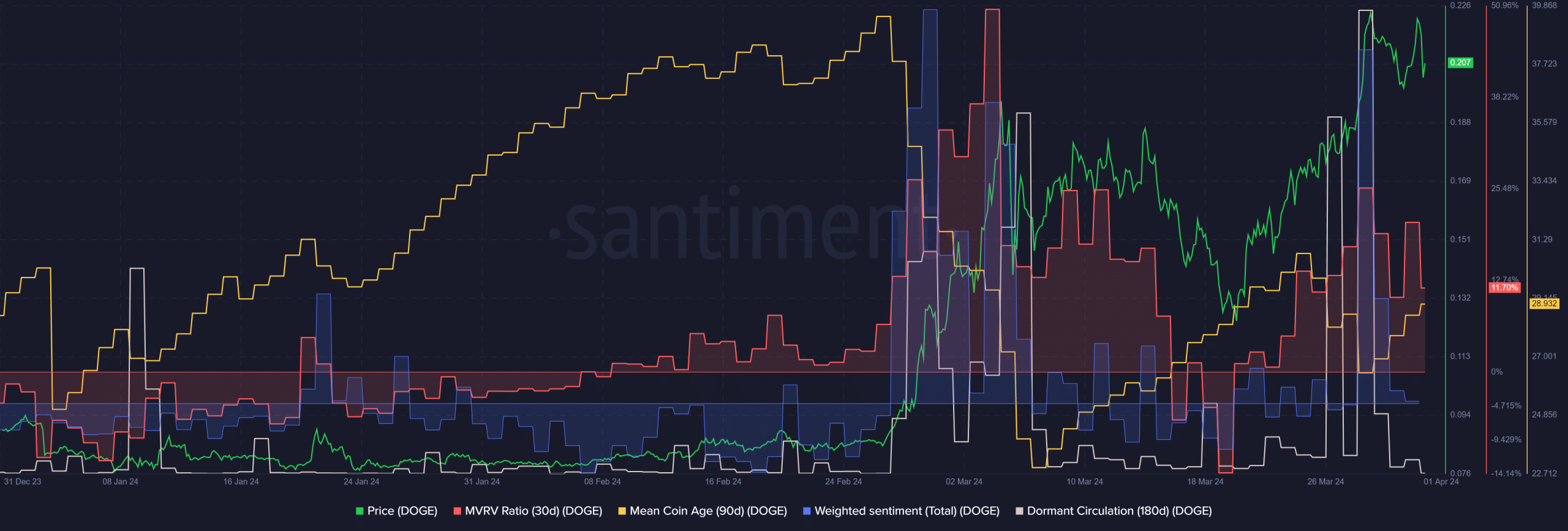This screenshot has height=531, width=1568.
Task: Click the 0% MVRV axis value
Action: 1497,372
